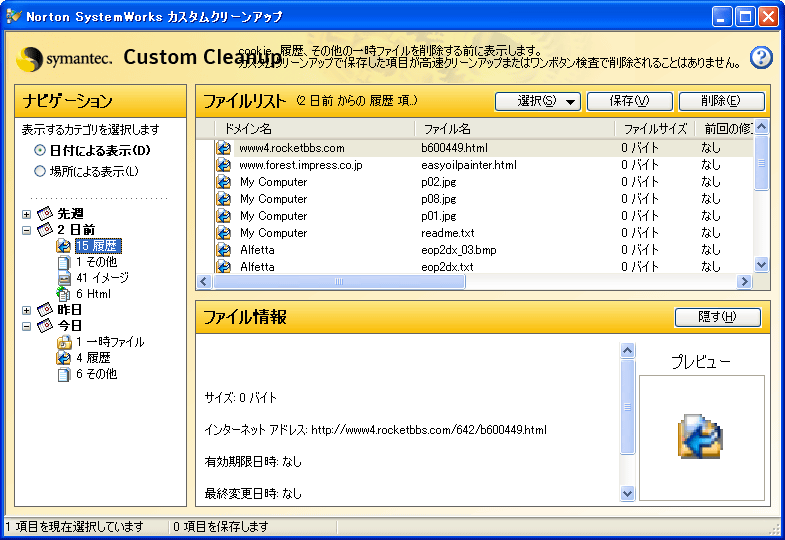Click file list scroll left arrow

[x=203, y=282]
